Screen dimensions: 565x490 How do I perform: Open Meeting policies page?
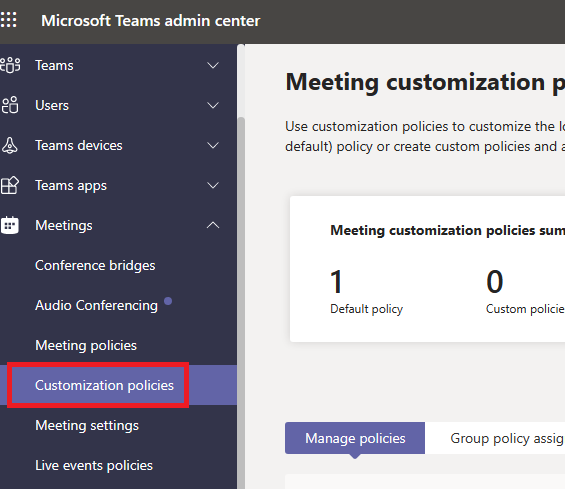pos(86,346)
